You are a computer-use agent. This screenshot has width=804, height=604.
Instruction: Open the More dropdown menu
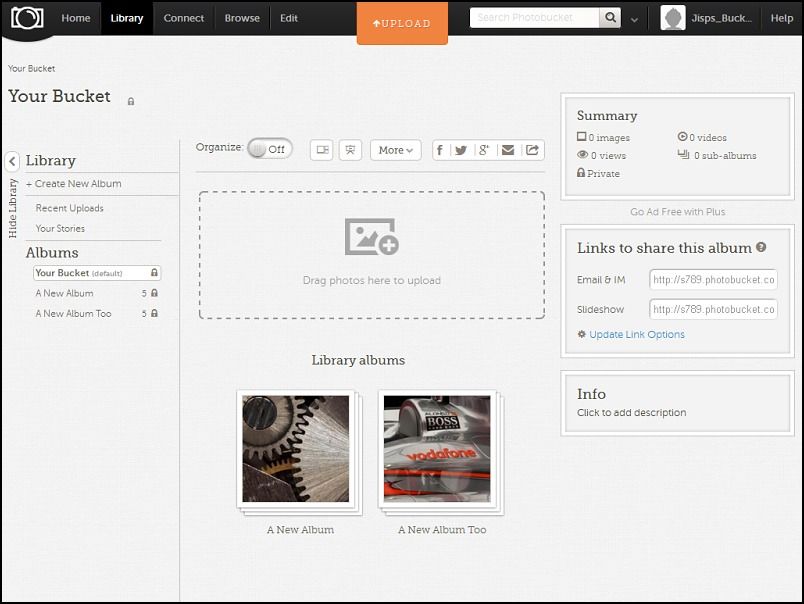395,150
